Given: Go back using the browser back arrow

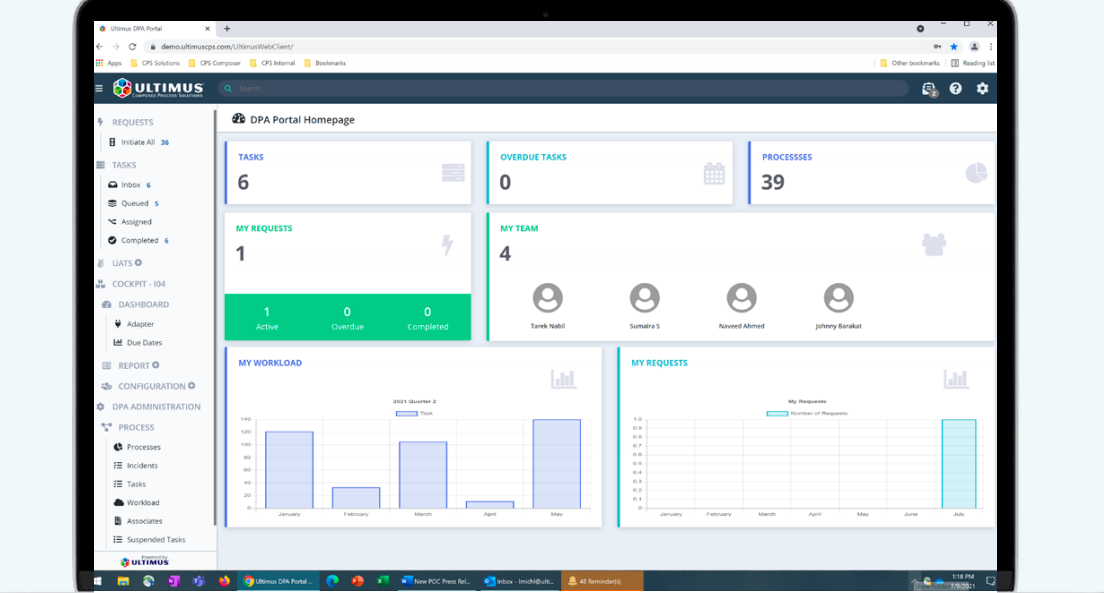Looking at the screenshot, I should pos(99,46).
